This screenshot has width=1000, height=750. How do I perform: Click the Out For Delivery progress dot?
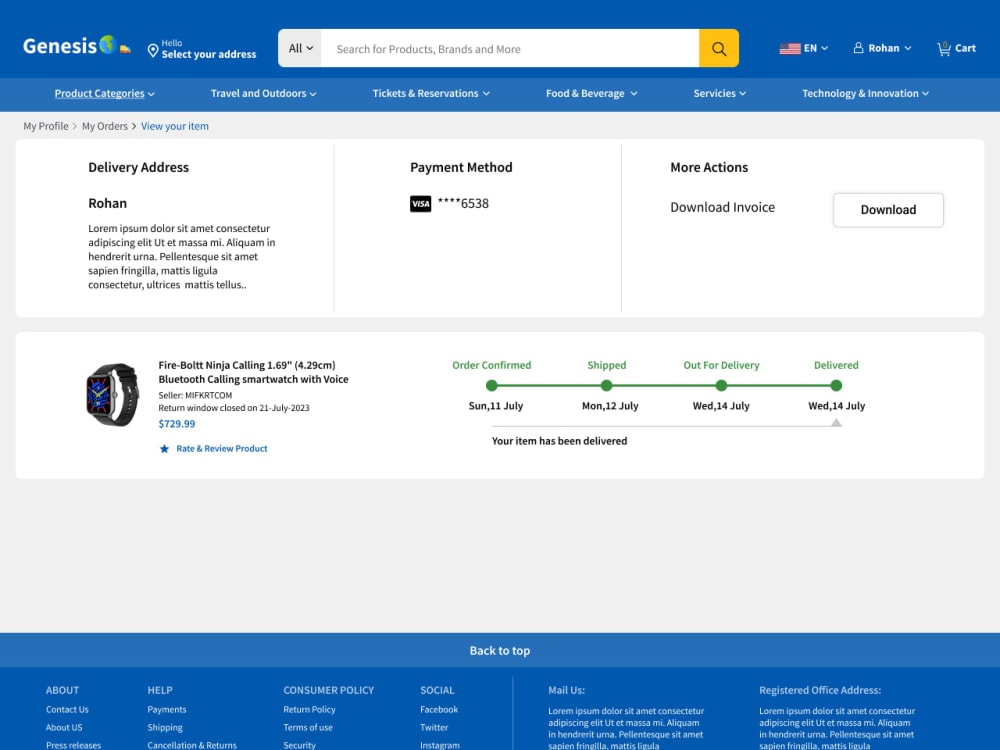coord(721,385)
